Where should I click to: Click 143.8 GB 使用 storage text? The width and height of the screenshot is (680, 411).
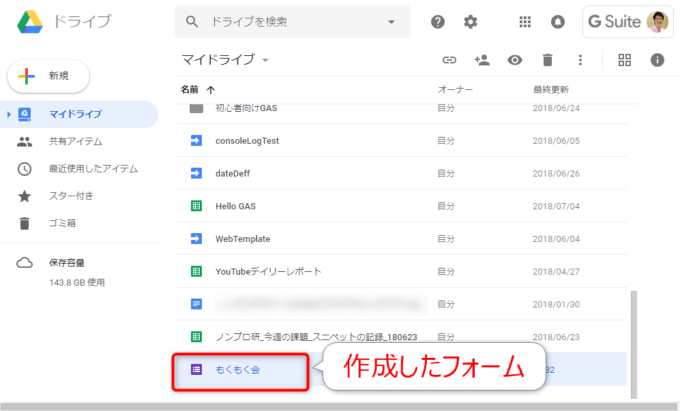77,283
